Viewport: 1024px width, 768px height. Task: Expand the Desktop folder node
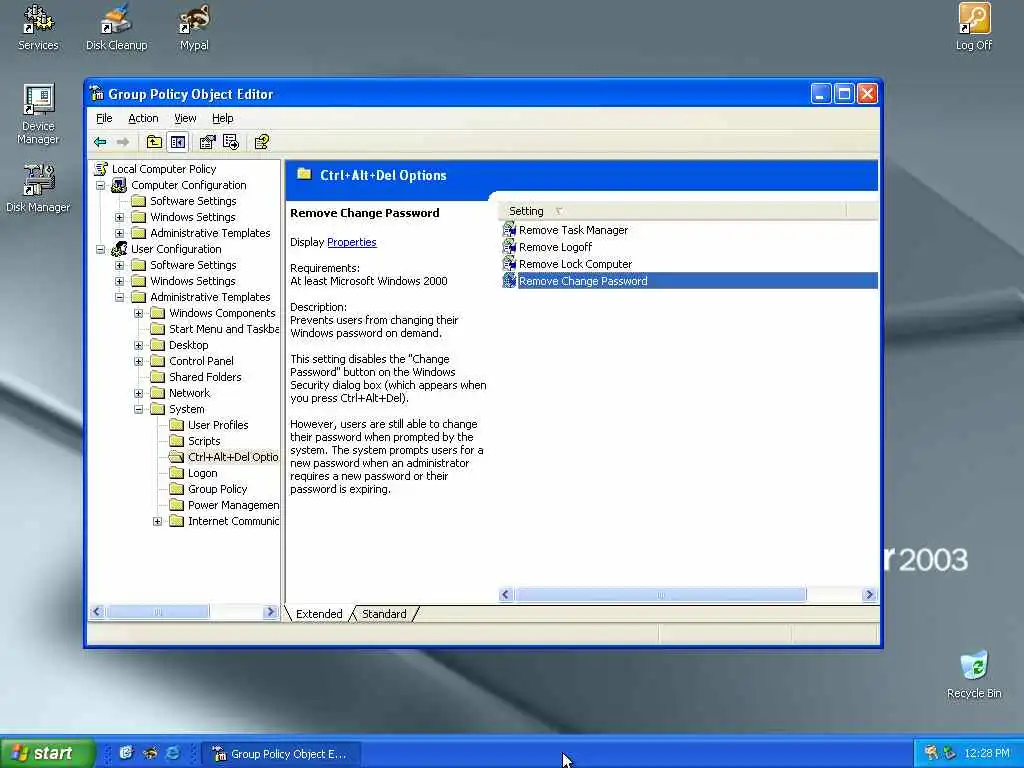pos(138,345)
